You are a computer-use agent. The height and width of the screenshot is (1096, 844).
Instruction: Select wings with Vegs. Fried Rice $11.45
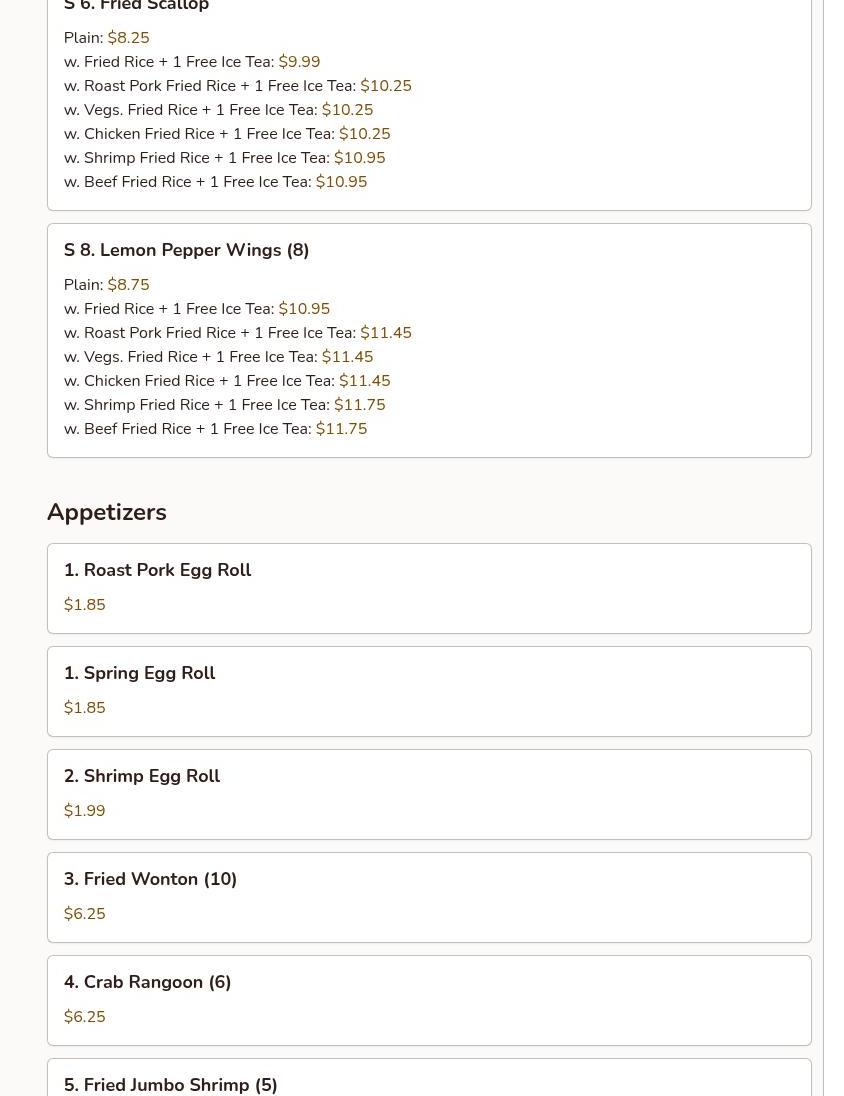click(218, 356)
